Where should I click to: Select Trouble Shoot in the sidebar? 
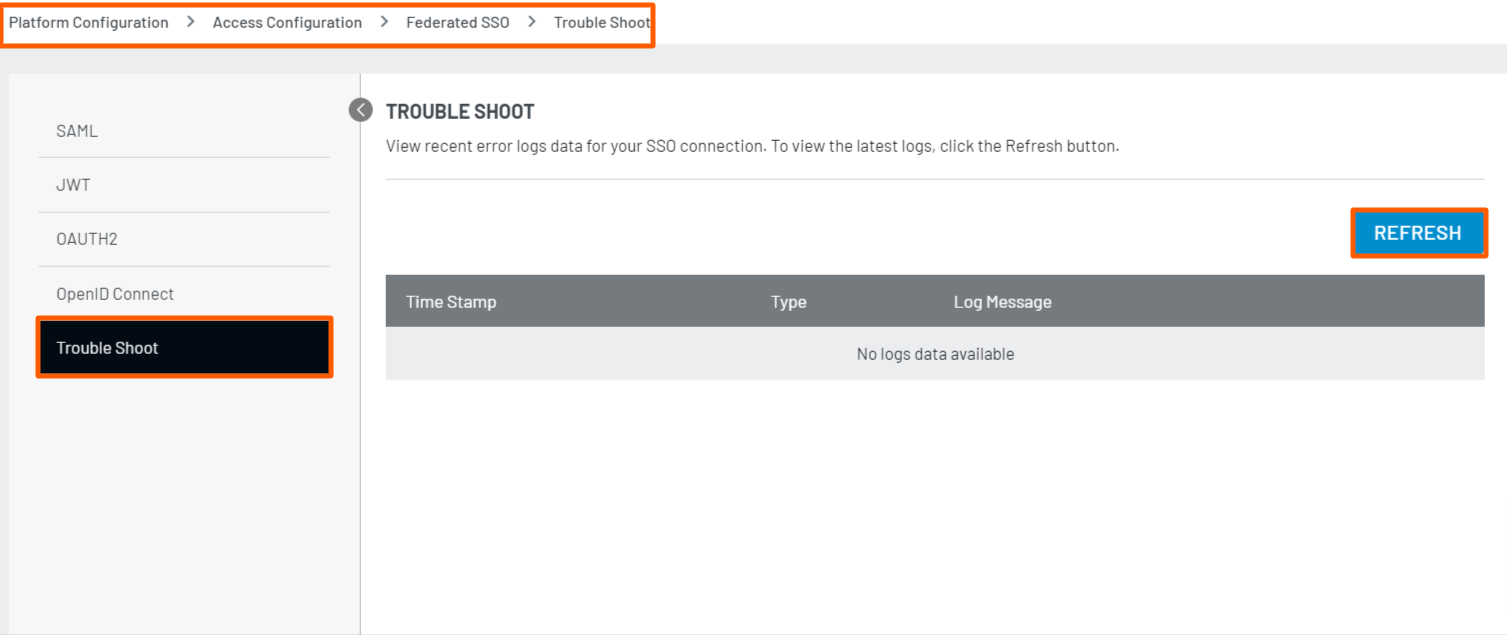[x=107, y=348]
